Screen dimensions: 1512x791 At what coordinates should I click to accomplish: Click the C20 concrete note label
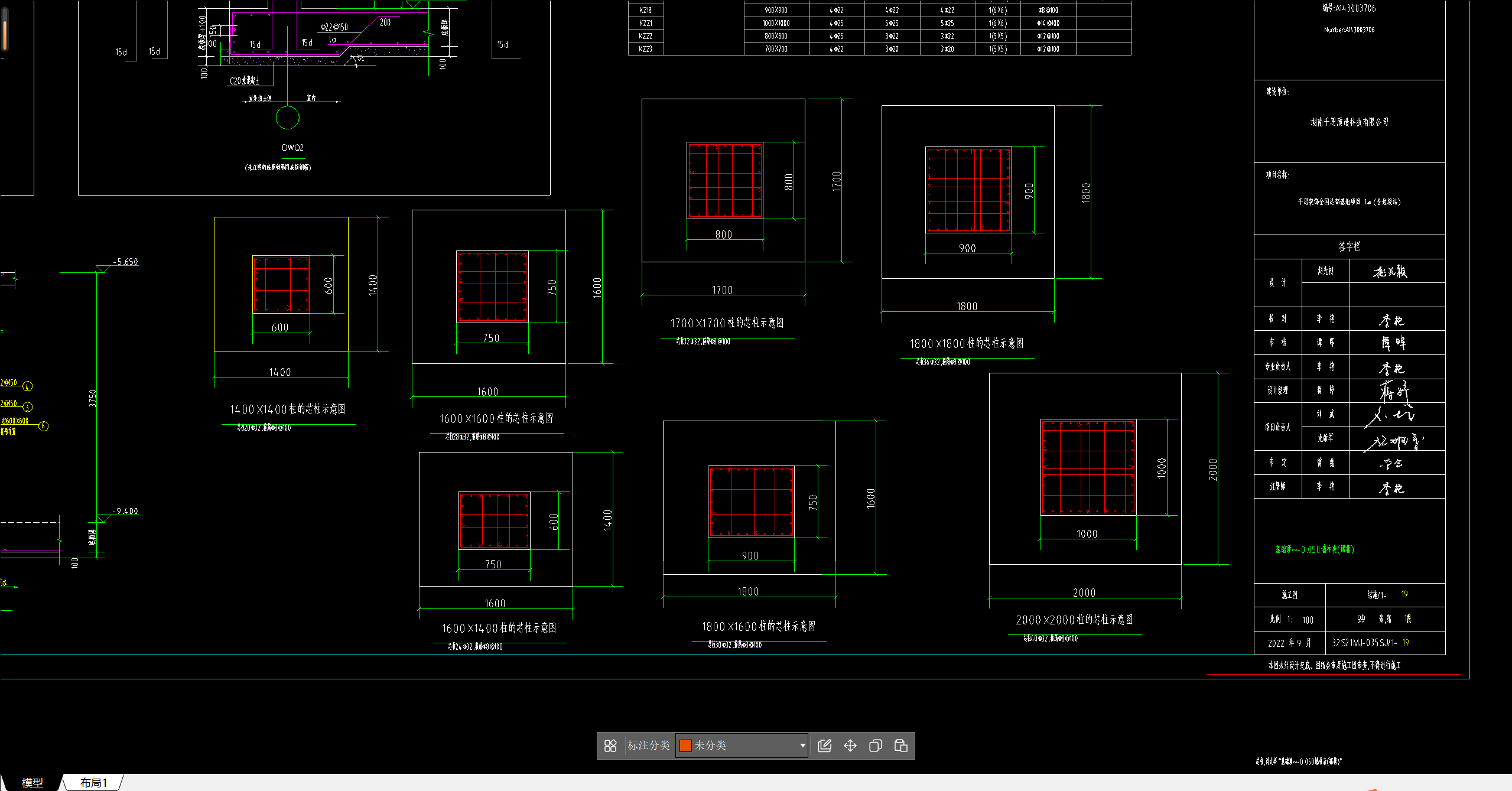click(245, 80)
